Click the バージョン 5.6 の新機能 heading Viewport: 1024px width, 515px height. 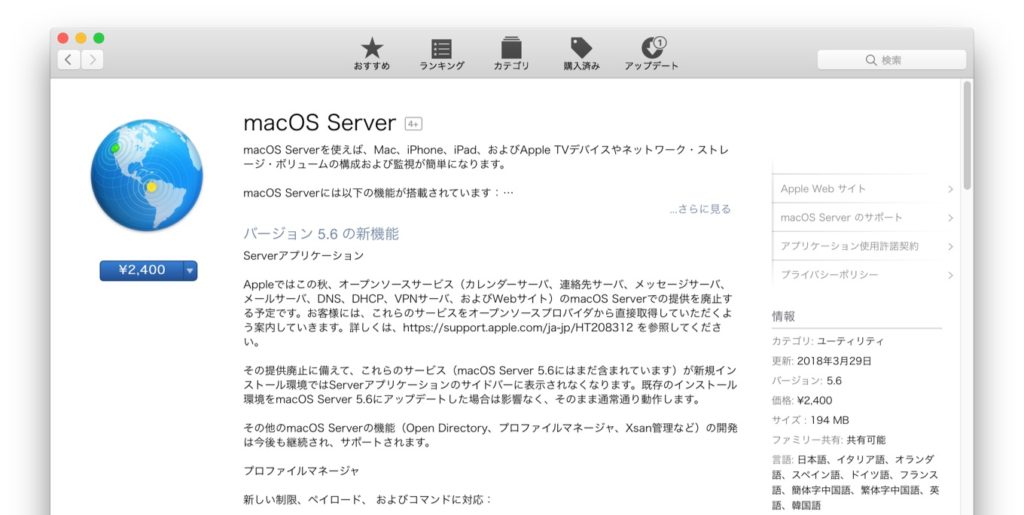(x=321, y=234)
